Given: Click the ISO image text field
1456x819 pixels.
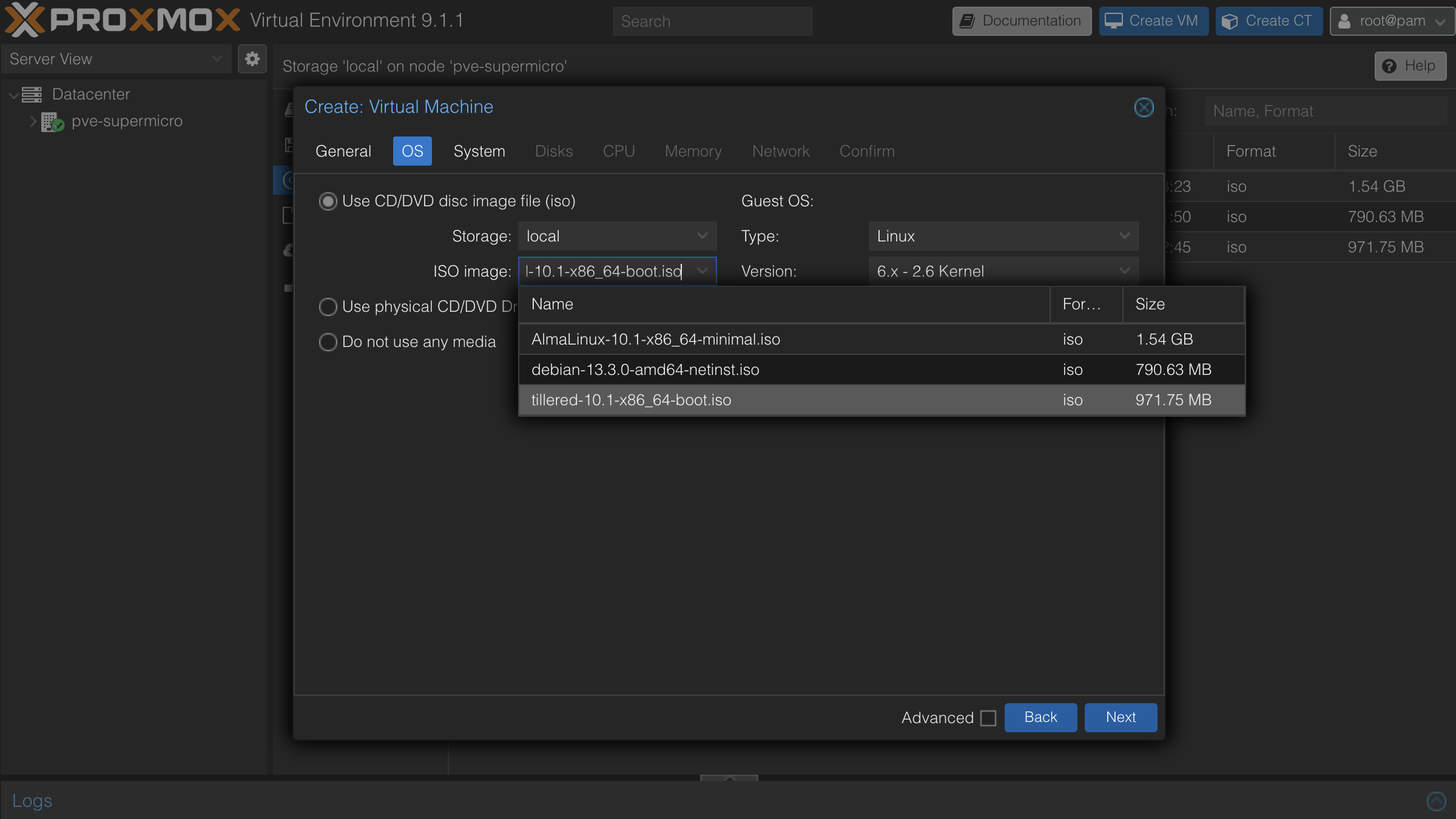Looking at the screenshot, I should pyautogui.click(x=605, y=271).
